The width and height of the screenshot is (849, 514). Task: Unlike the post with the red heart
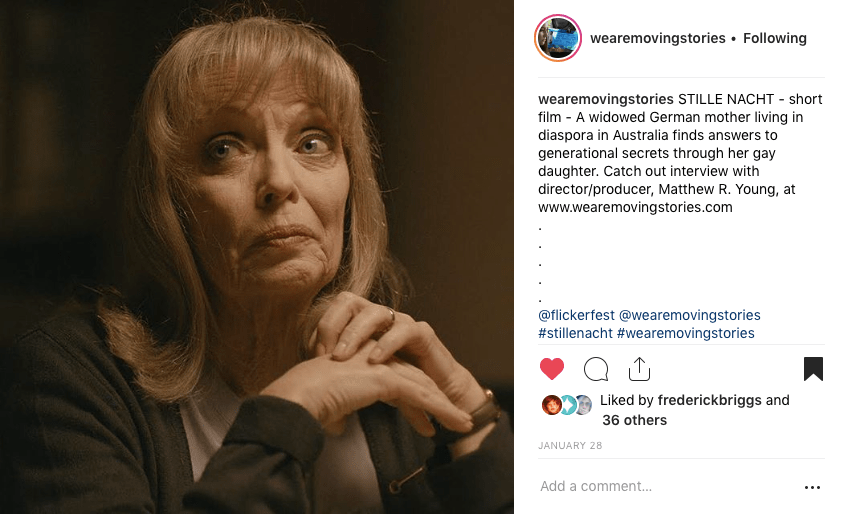(x=552, y=369)
